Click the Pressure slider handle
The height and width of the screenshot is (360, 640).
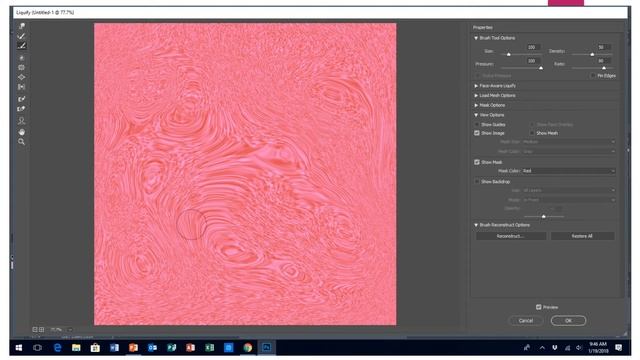(541, 68)
